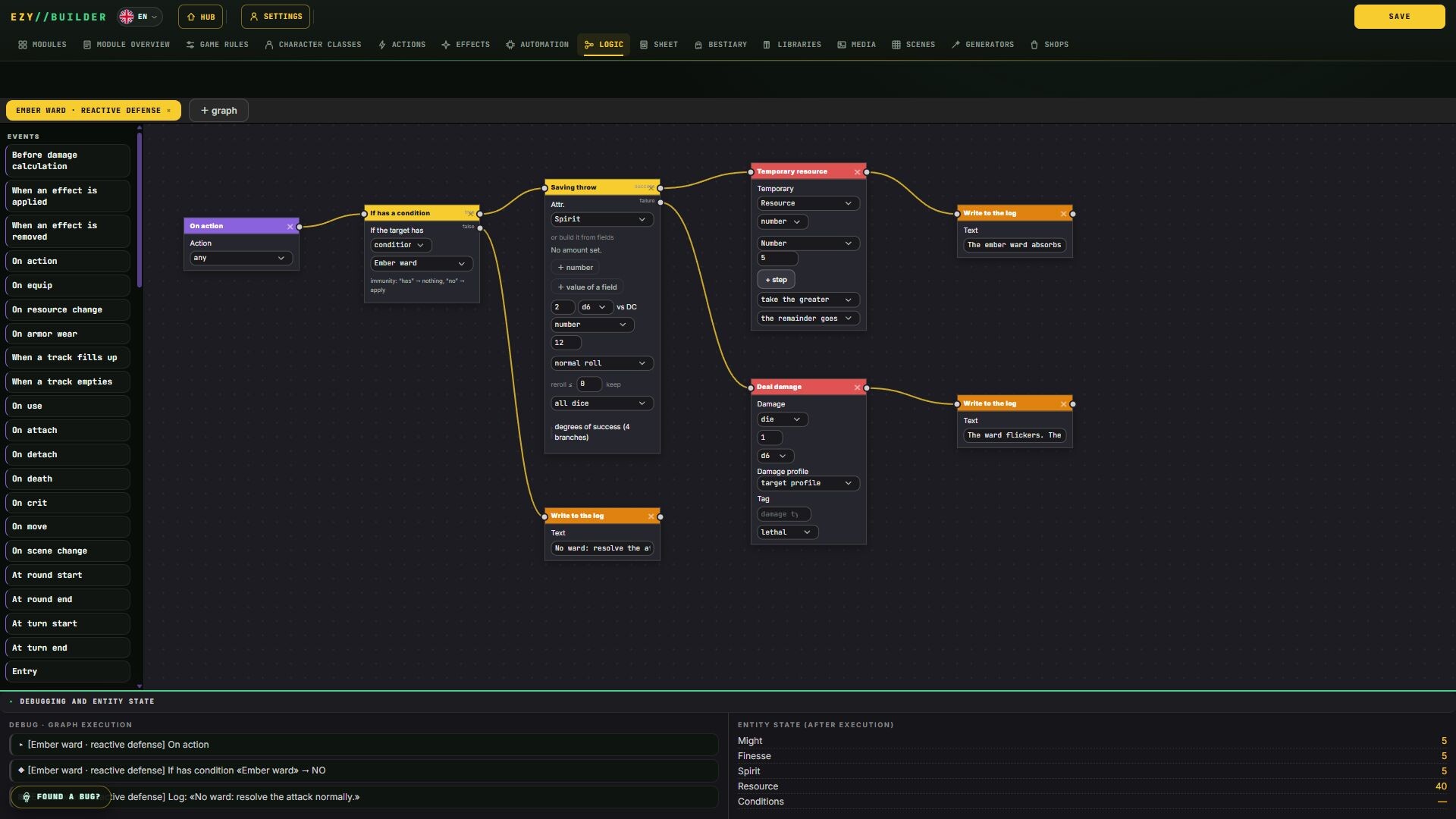Viewport: 1456px width, 819px height.
Task: Click '+ value of a field' button
Action: [x=587, y=287]
